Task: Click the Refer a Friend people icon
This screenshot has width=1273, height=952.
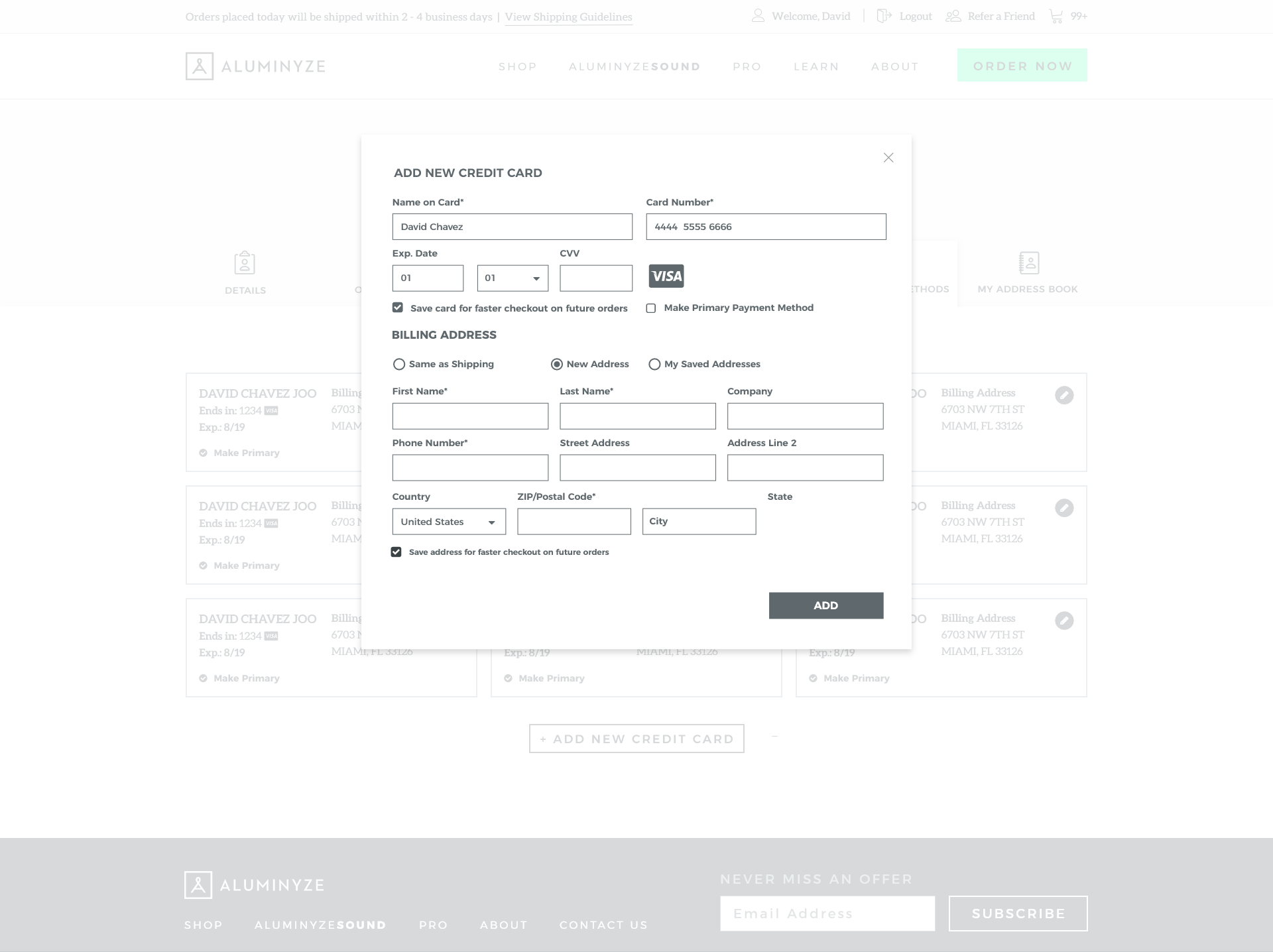Action: pyautogui.click(x=953, y=16)
